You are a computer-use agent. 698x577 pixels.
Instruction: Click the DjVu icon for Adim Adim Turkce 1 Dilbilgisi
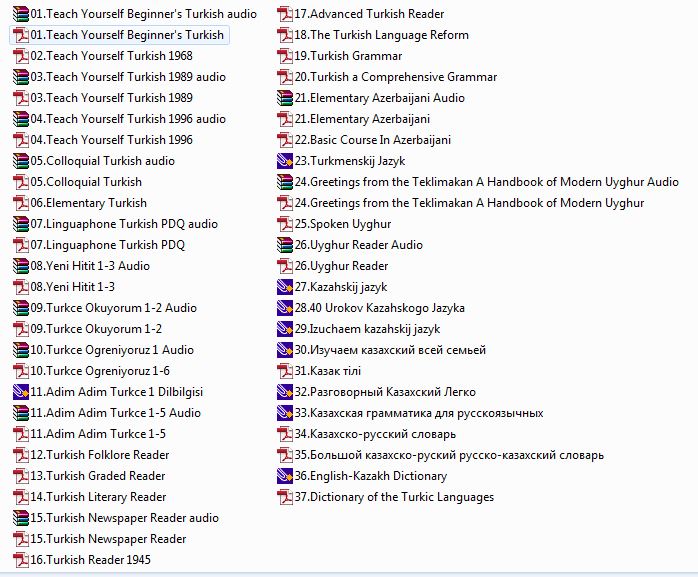[x=20, y=392]
